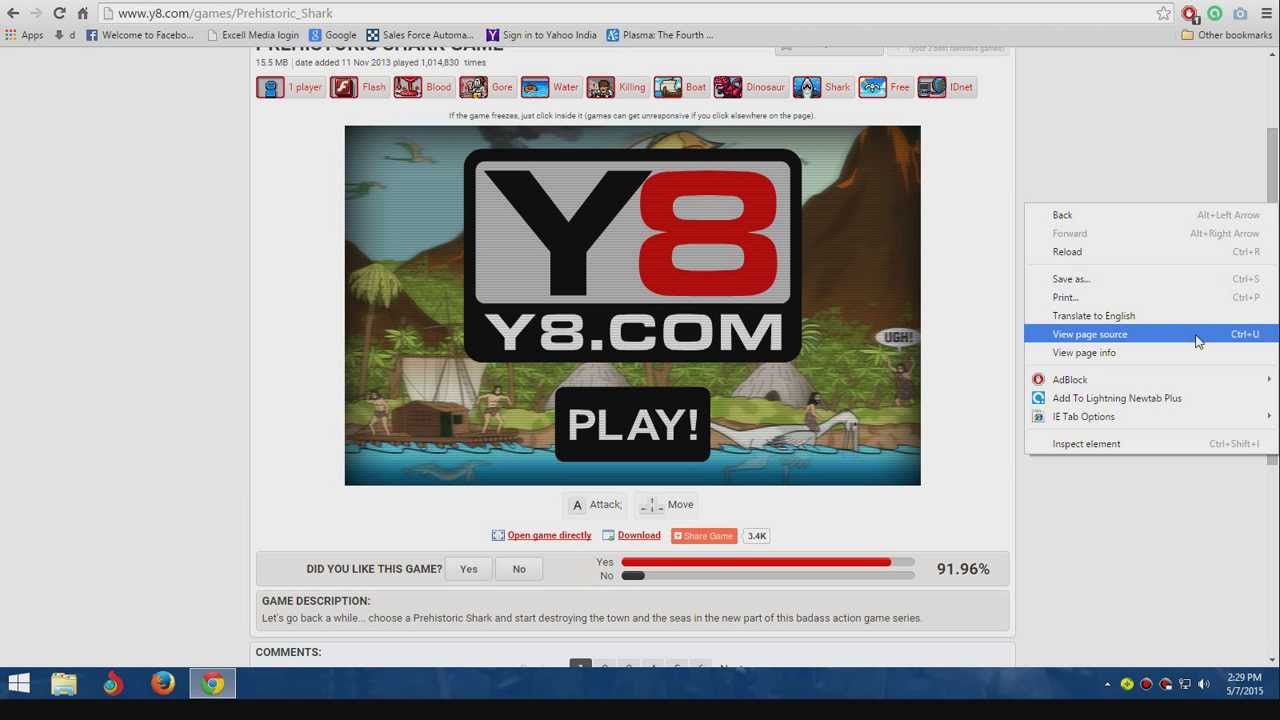Click the Free tag icon

tap(872, 87)
